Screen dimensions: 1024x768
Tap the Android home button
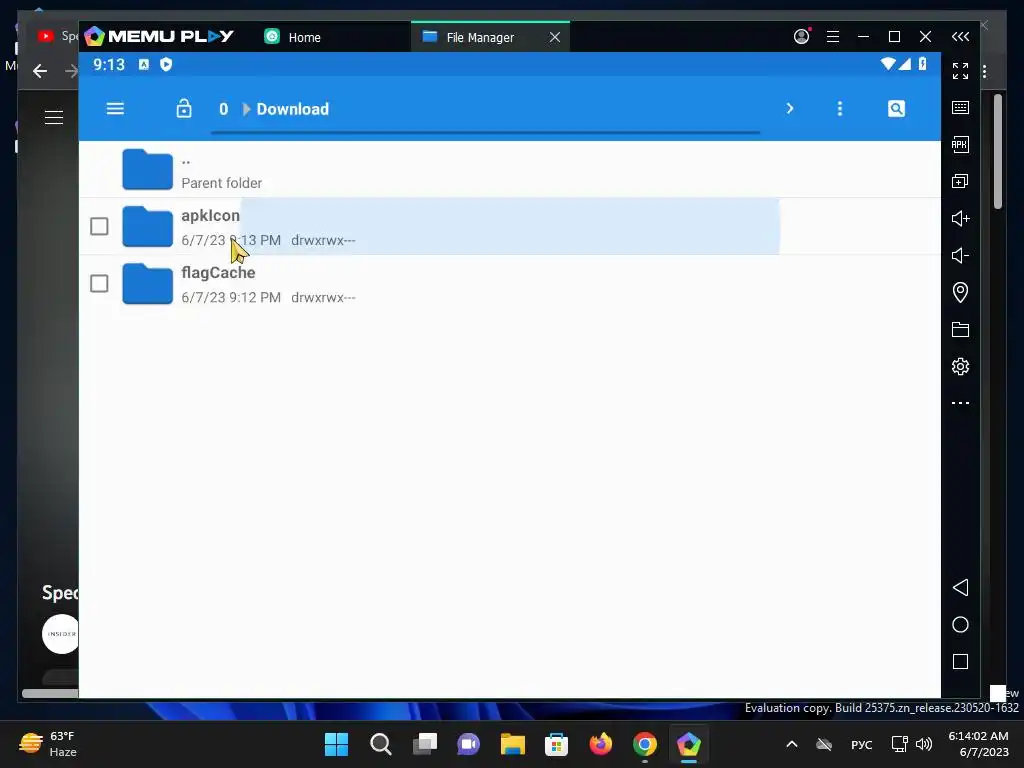(x=960, y=625)
